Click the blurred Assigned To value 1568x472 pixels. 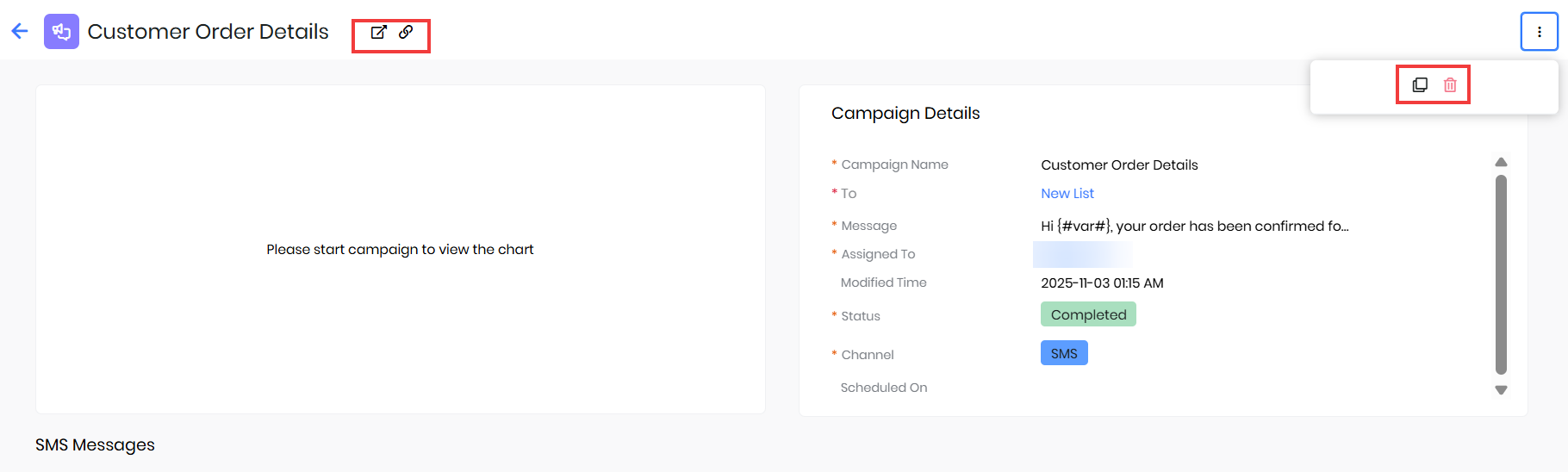coord(1082,254)
